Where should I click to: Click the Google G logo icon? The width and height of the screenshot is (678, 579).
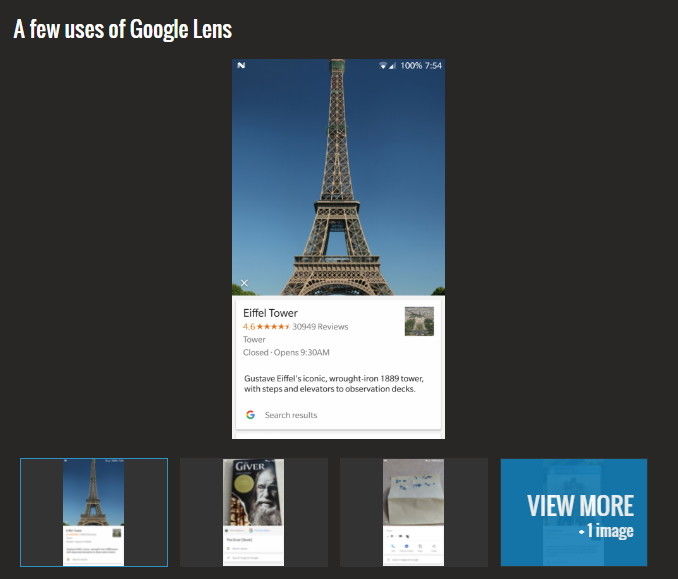tap(250, 415)
